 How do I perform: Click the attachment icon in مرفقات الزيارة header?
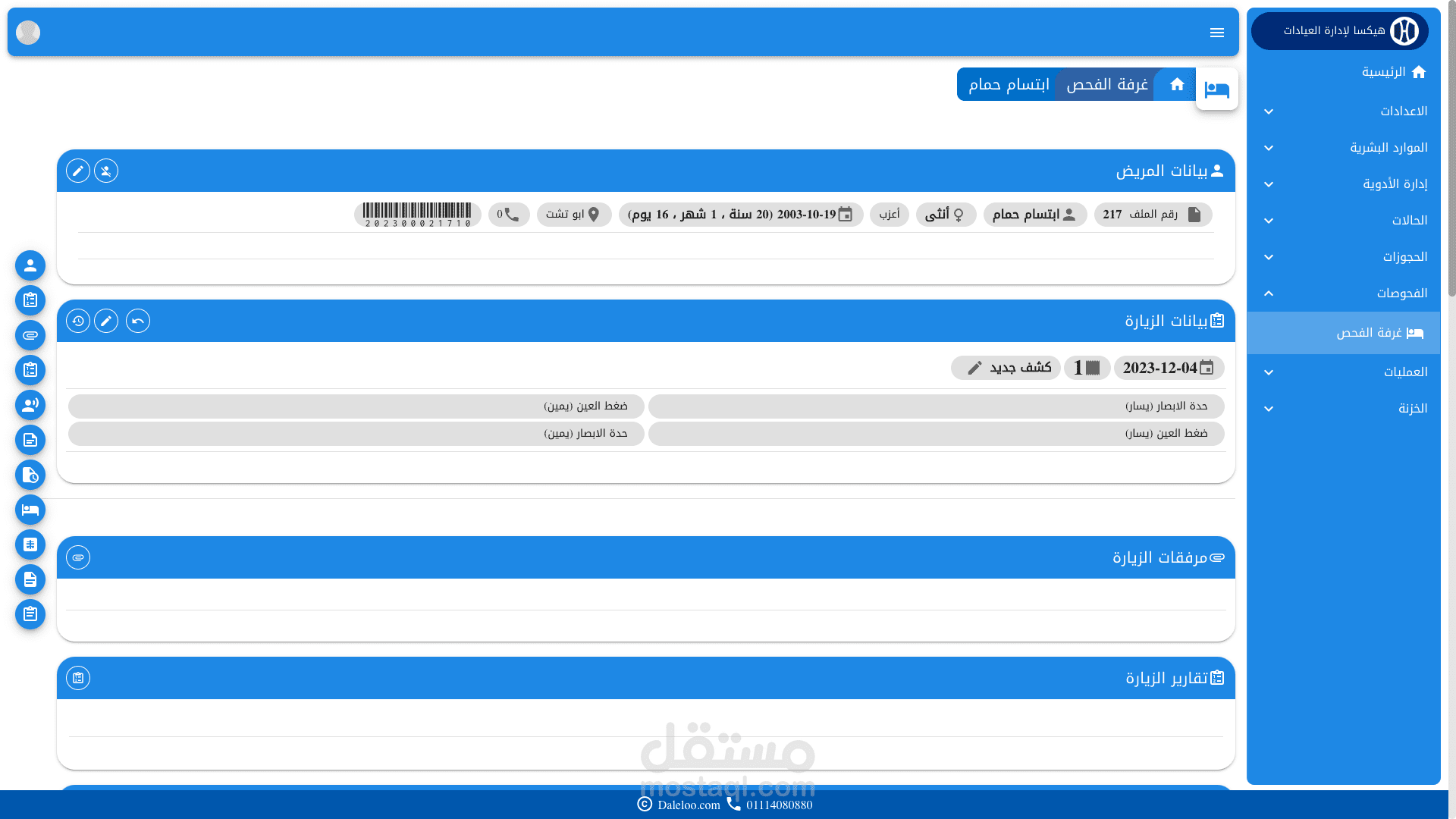78,557
